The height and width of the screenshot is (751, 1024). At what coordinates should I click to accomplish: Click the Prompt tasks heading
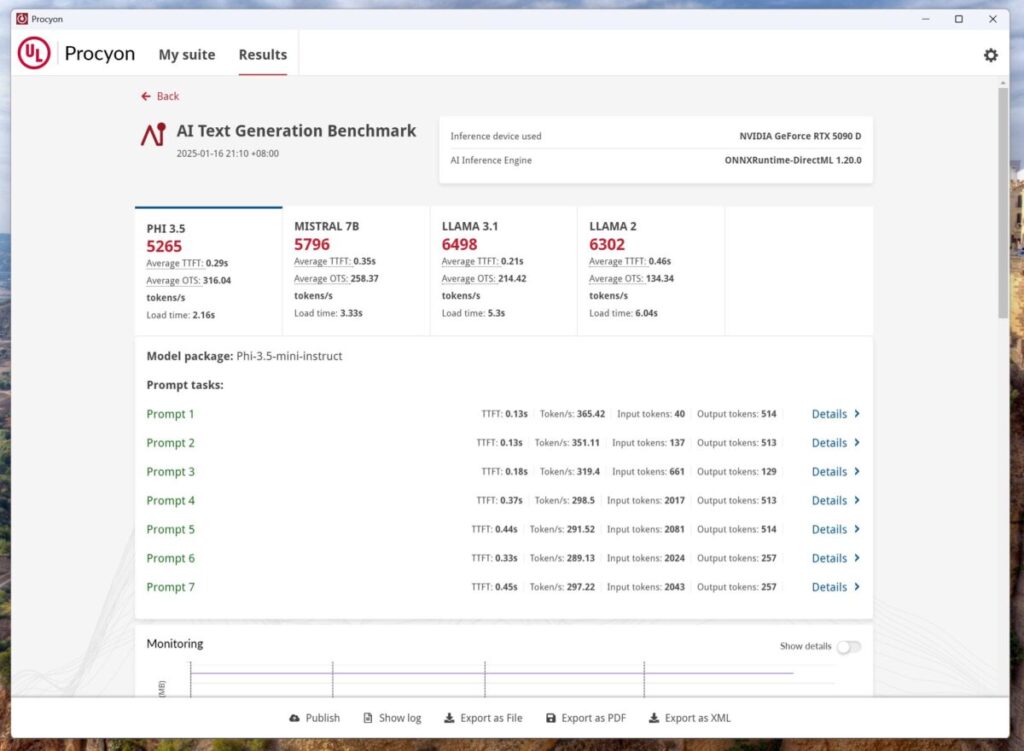185,385
